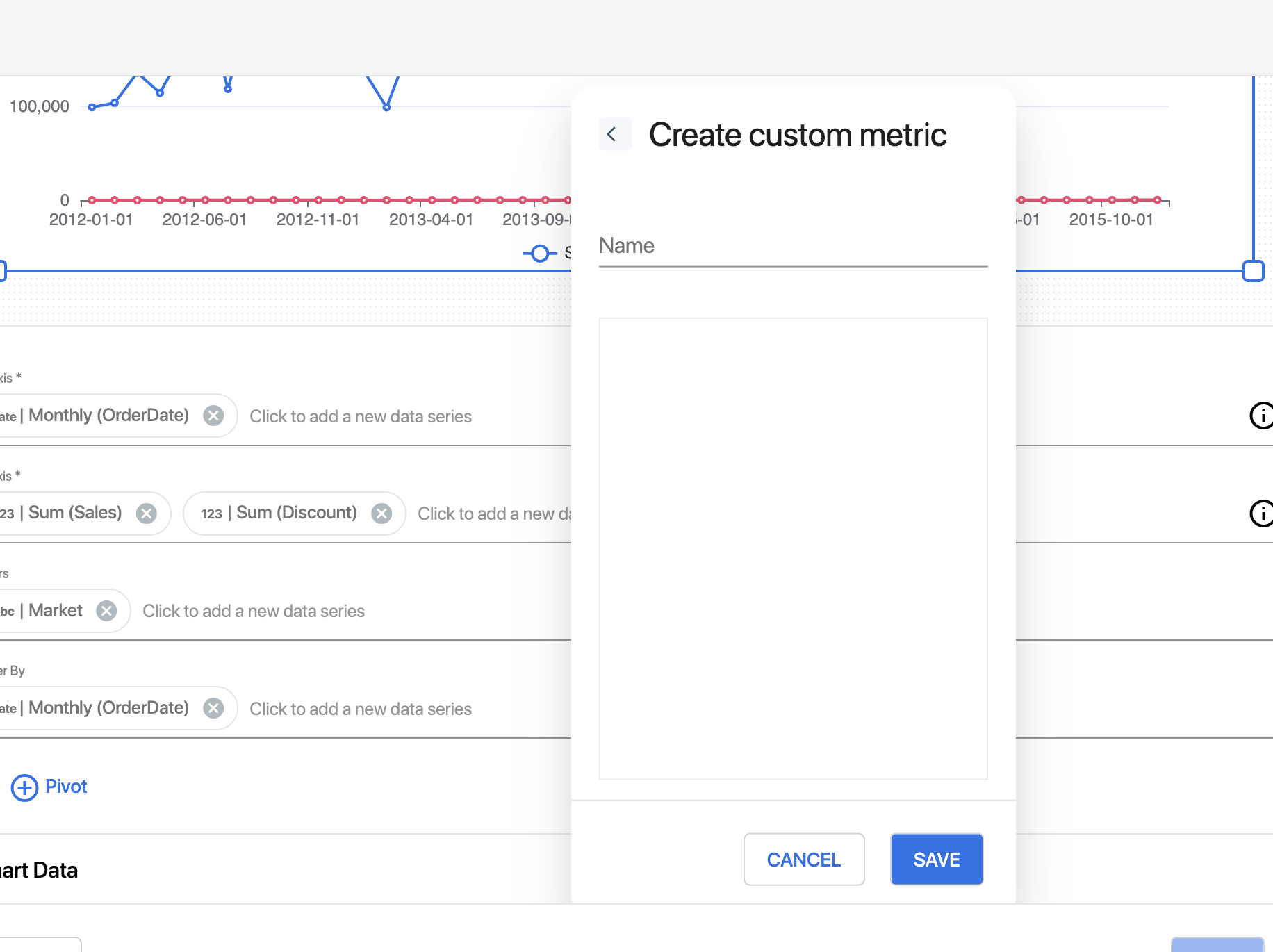Remove the Market chip
Image resolution: width=1273 pixels, height=952 pixels.
pos(106,611)
